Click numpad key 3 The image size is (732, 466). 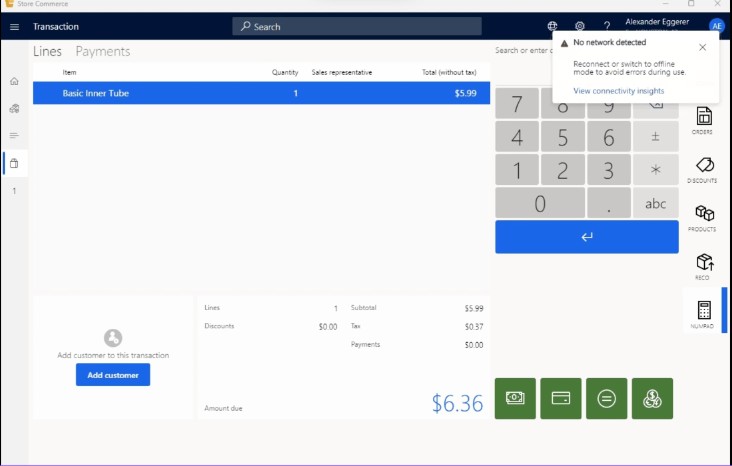[x=608, y=170]
